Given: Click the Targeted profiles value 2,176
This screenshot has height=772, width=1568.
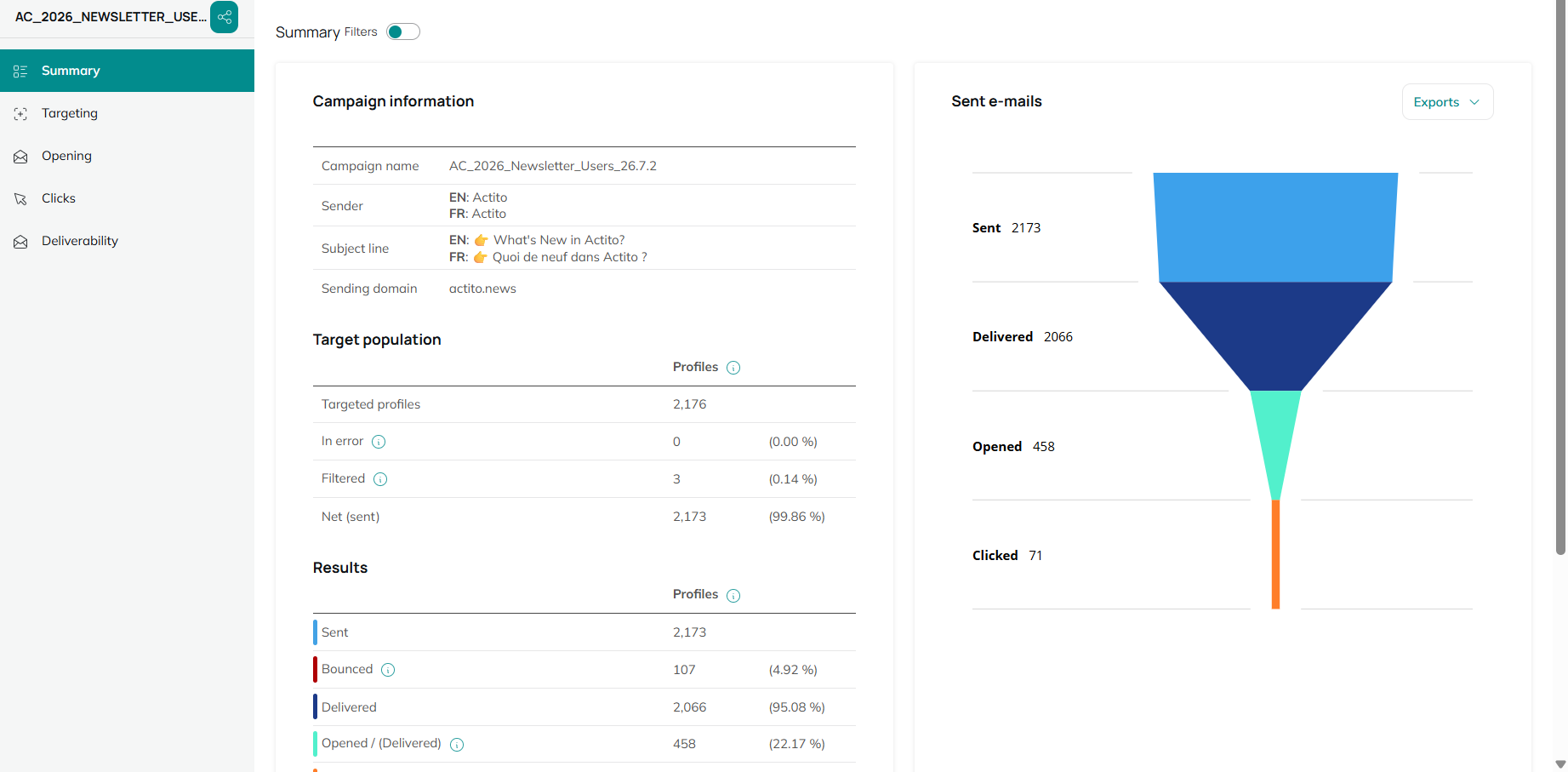Looking at the screenshot, I should pyautogui.click(x=689, y=404).
